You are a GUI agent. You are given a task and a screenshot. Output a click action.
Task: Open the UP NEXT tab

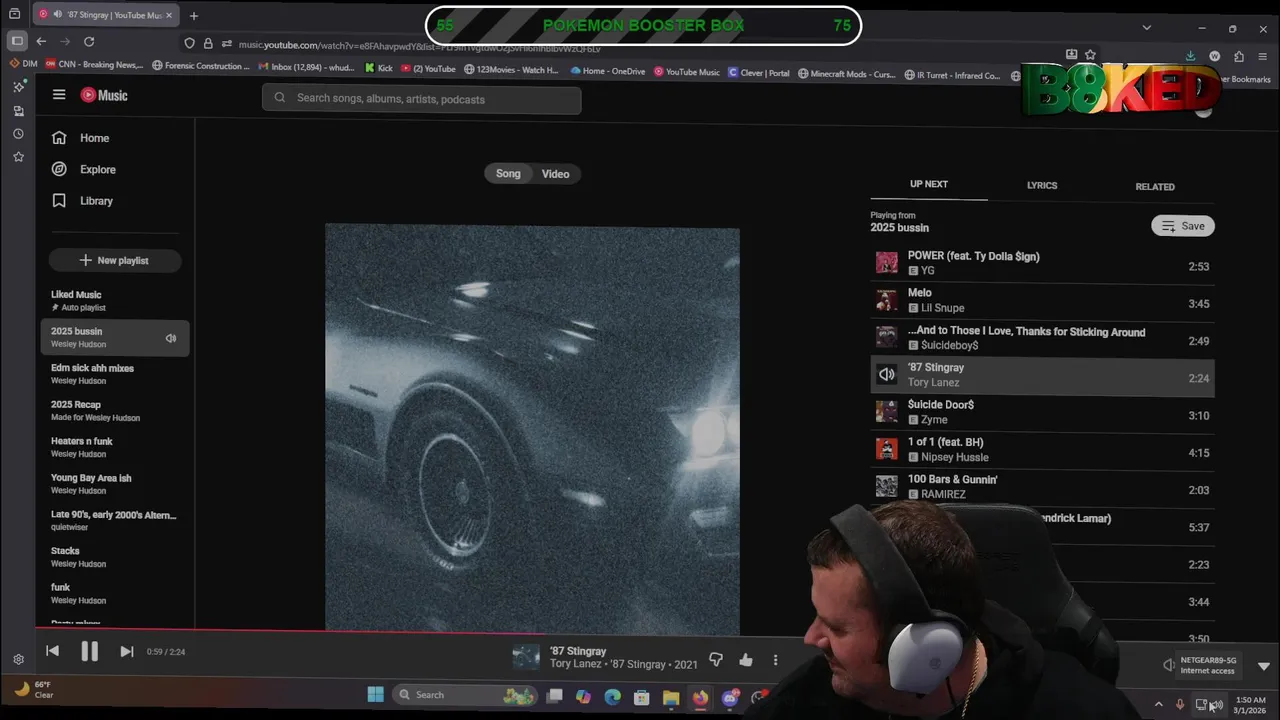click(x=929, y=184)
